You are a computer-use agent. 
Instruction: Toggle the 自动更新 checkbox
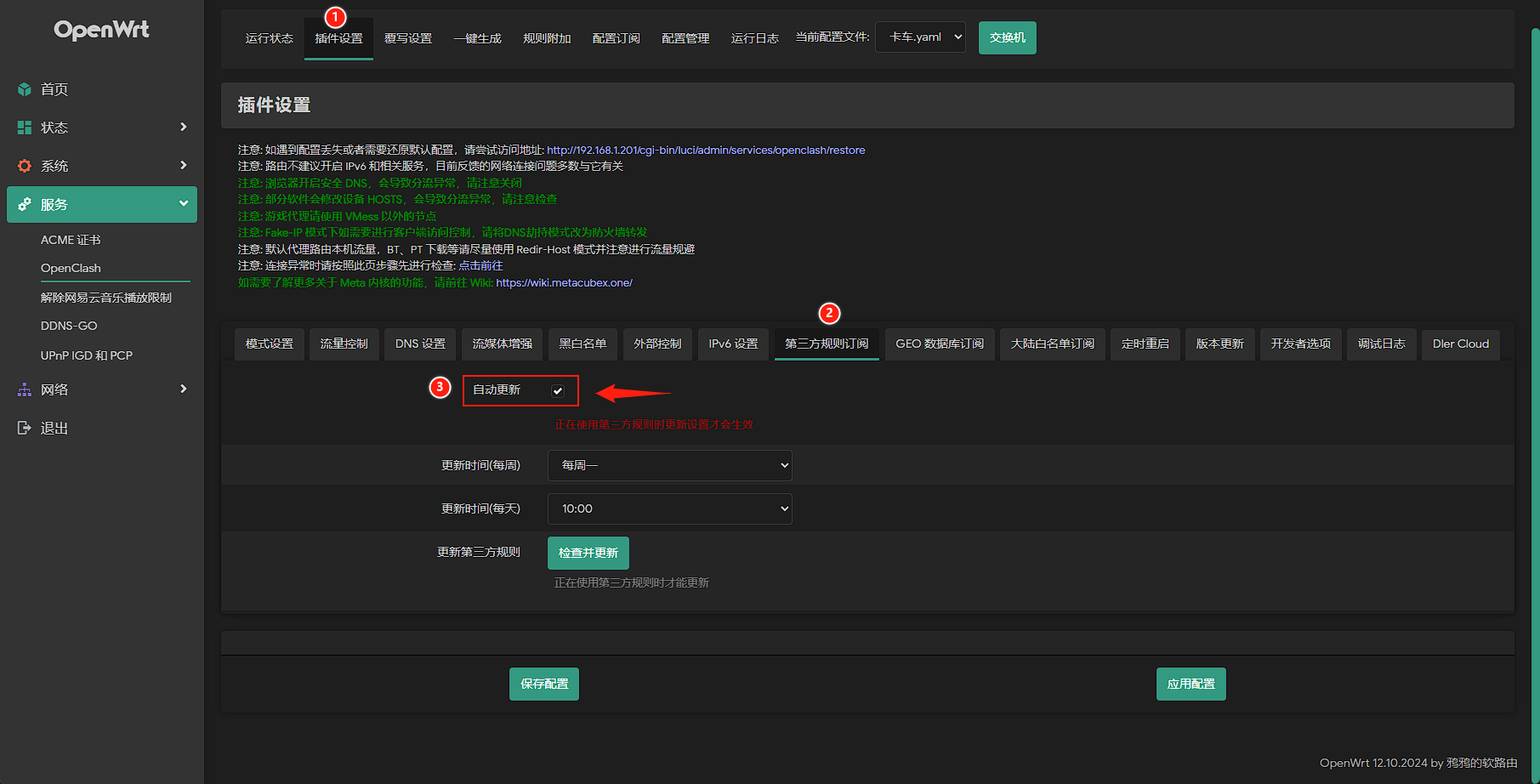coord(558,391)
